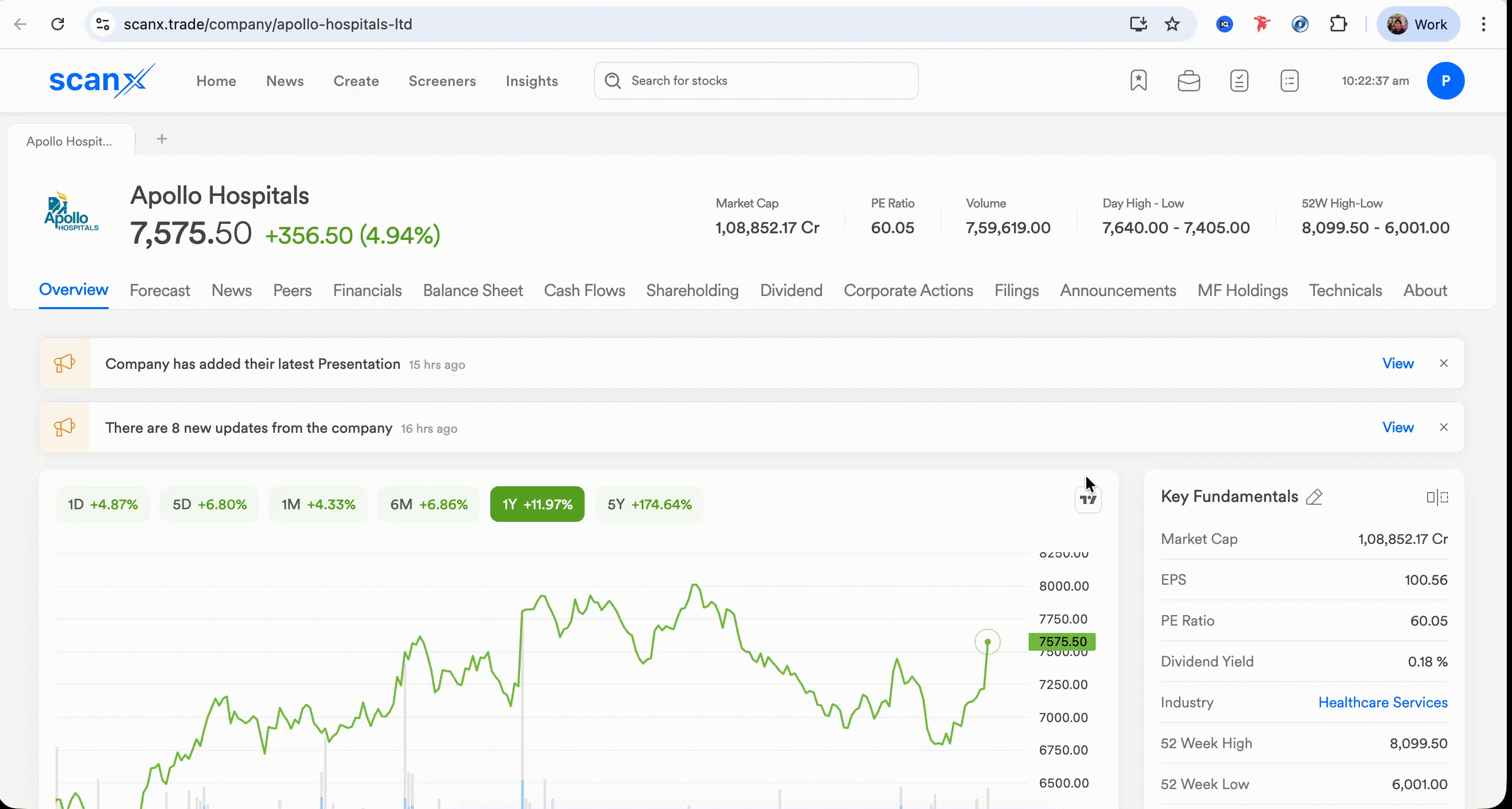
Task: Bookmark this page with the star icon
Action: [x=1172, y=24]
